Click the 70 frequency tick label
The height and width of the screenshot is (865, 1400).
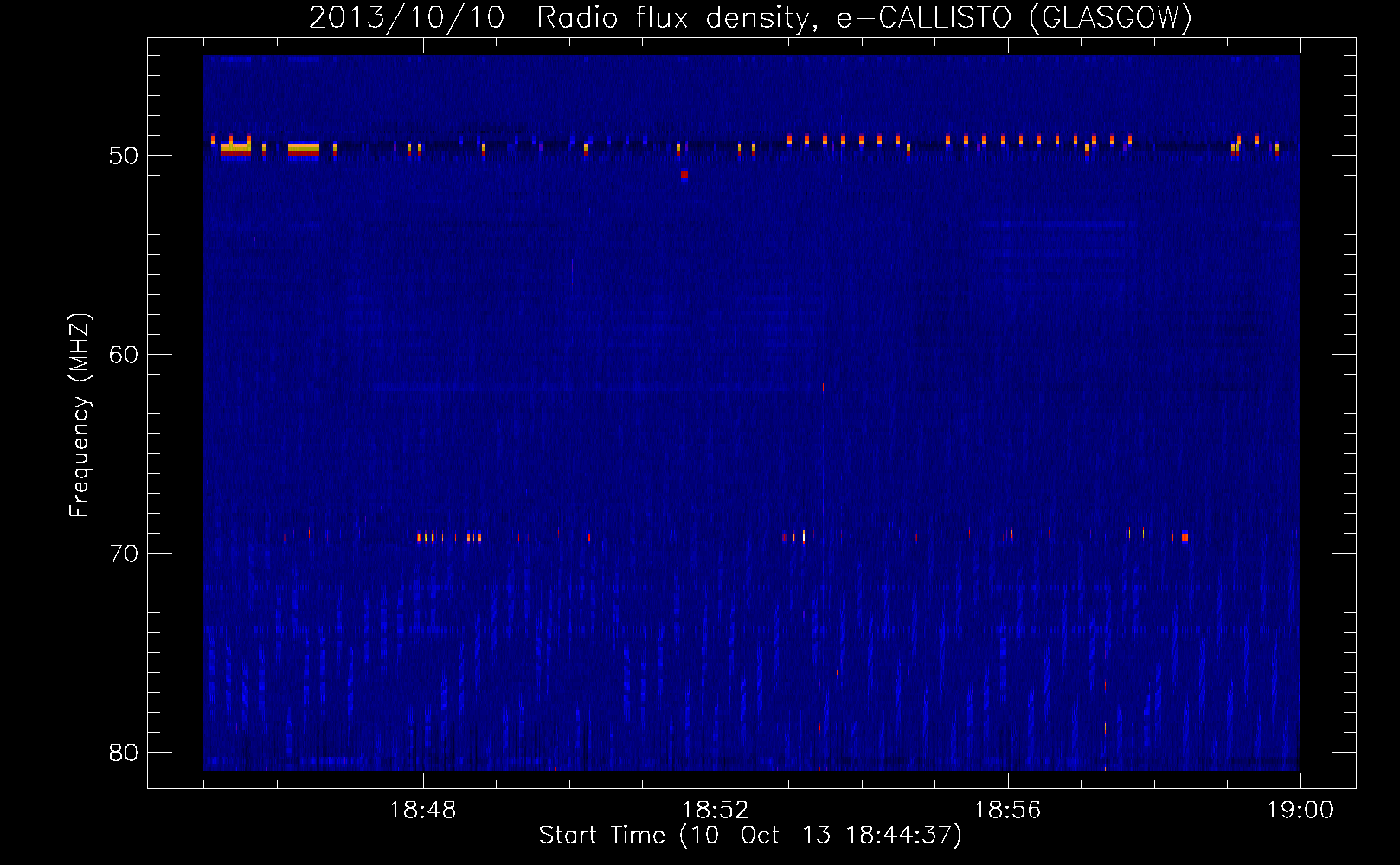[124, 554]
